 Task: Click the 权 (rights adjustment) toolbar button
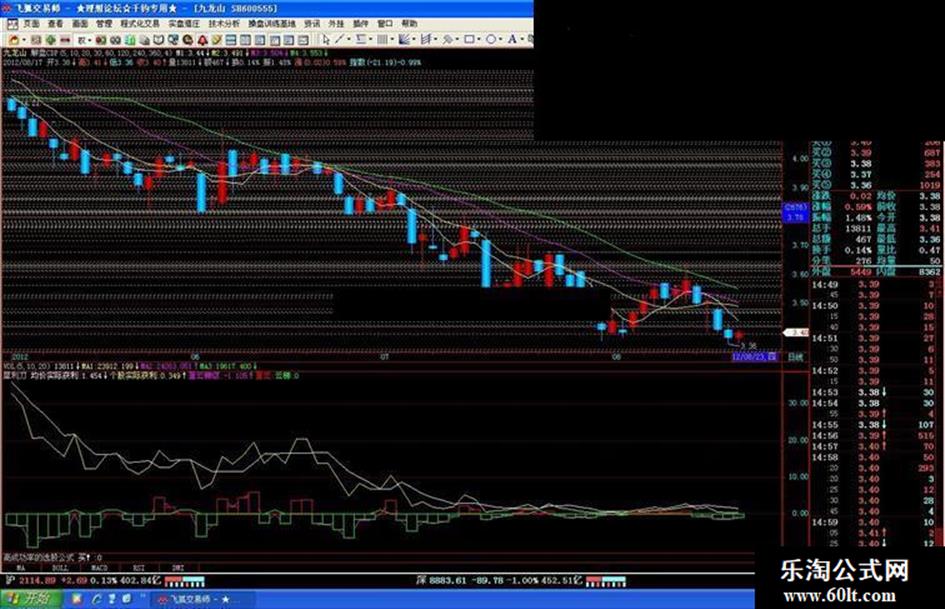point(81,40)
